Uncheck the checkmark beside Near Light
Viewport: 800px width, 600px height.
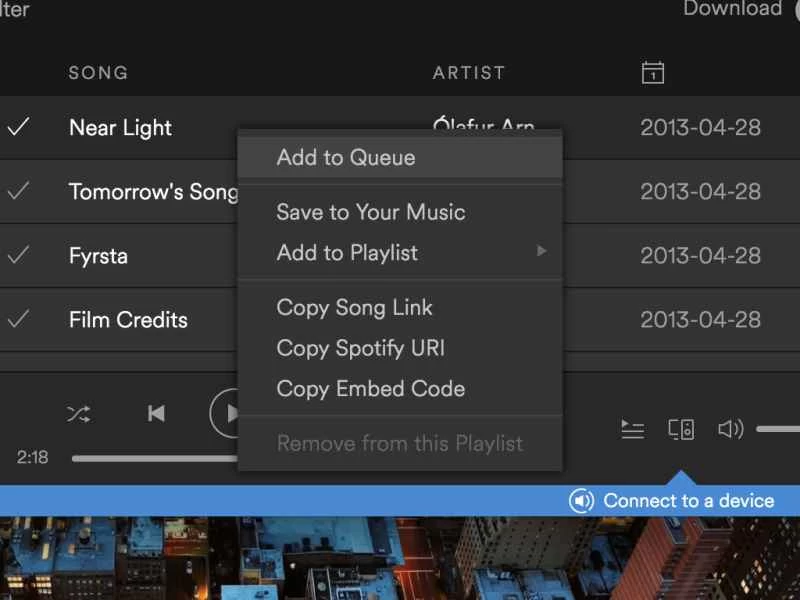click(x=18, y=128)
